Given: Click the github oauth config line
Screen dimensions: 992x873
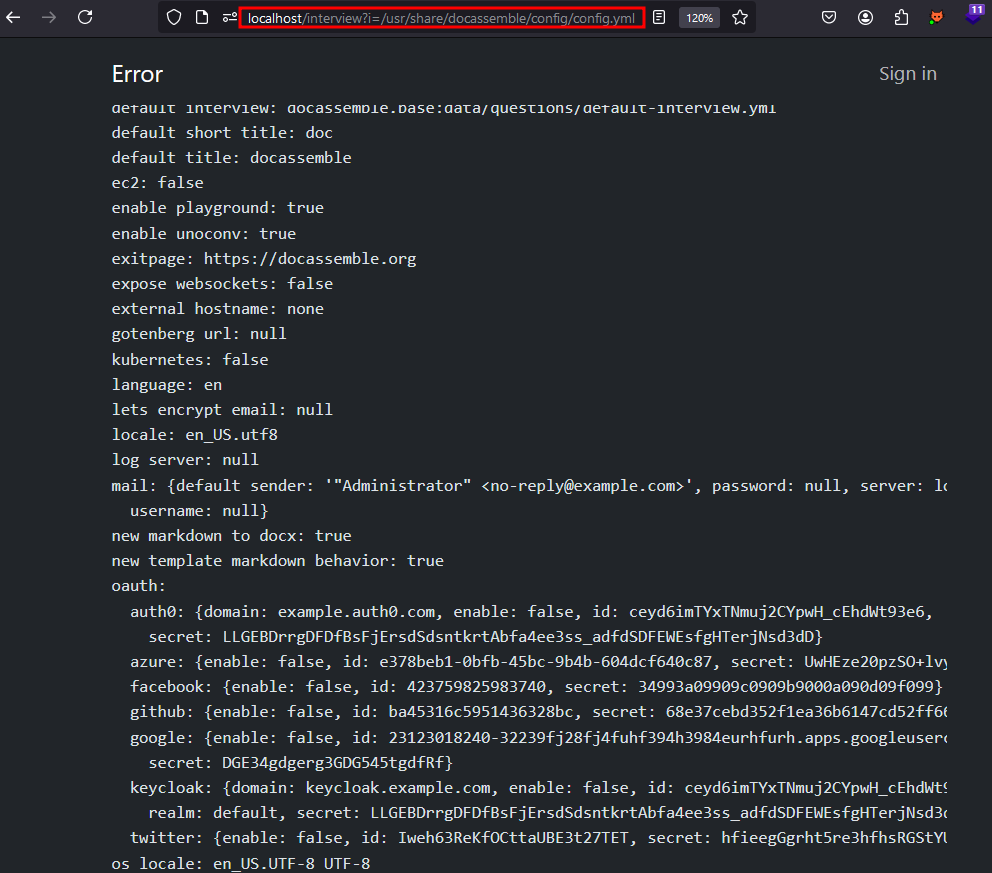Looking at the screenshot, I should tap(538, 712).
